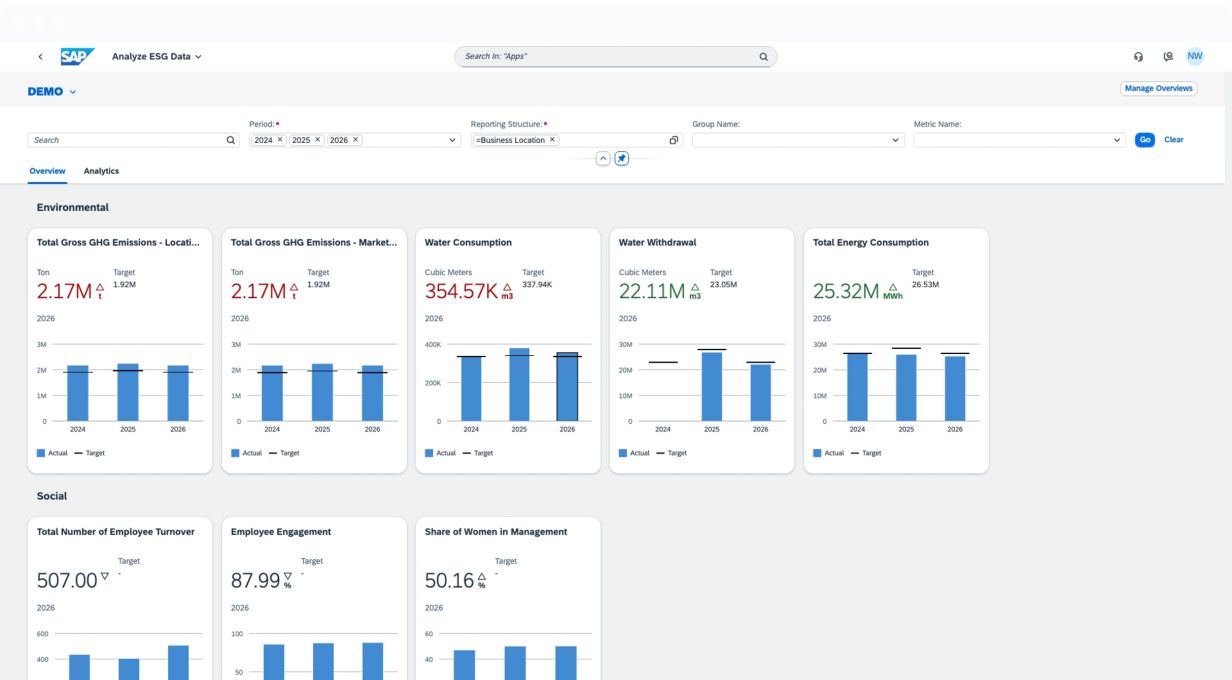Click the magnifier icon in the Apps search bar
1232x680 pixels.
pyautogui.click(x=763, y=57)
